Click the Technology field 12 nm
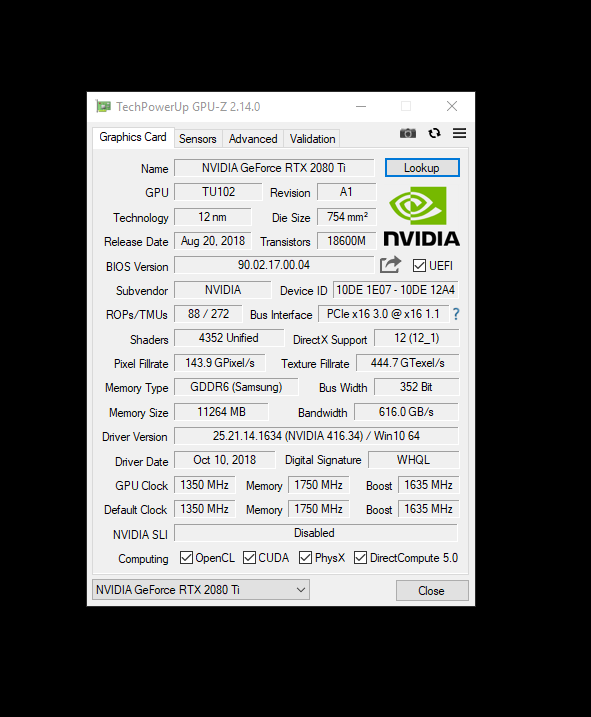Screen dimensions: 591x717 212,217
